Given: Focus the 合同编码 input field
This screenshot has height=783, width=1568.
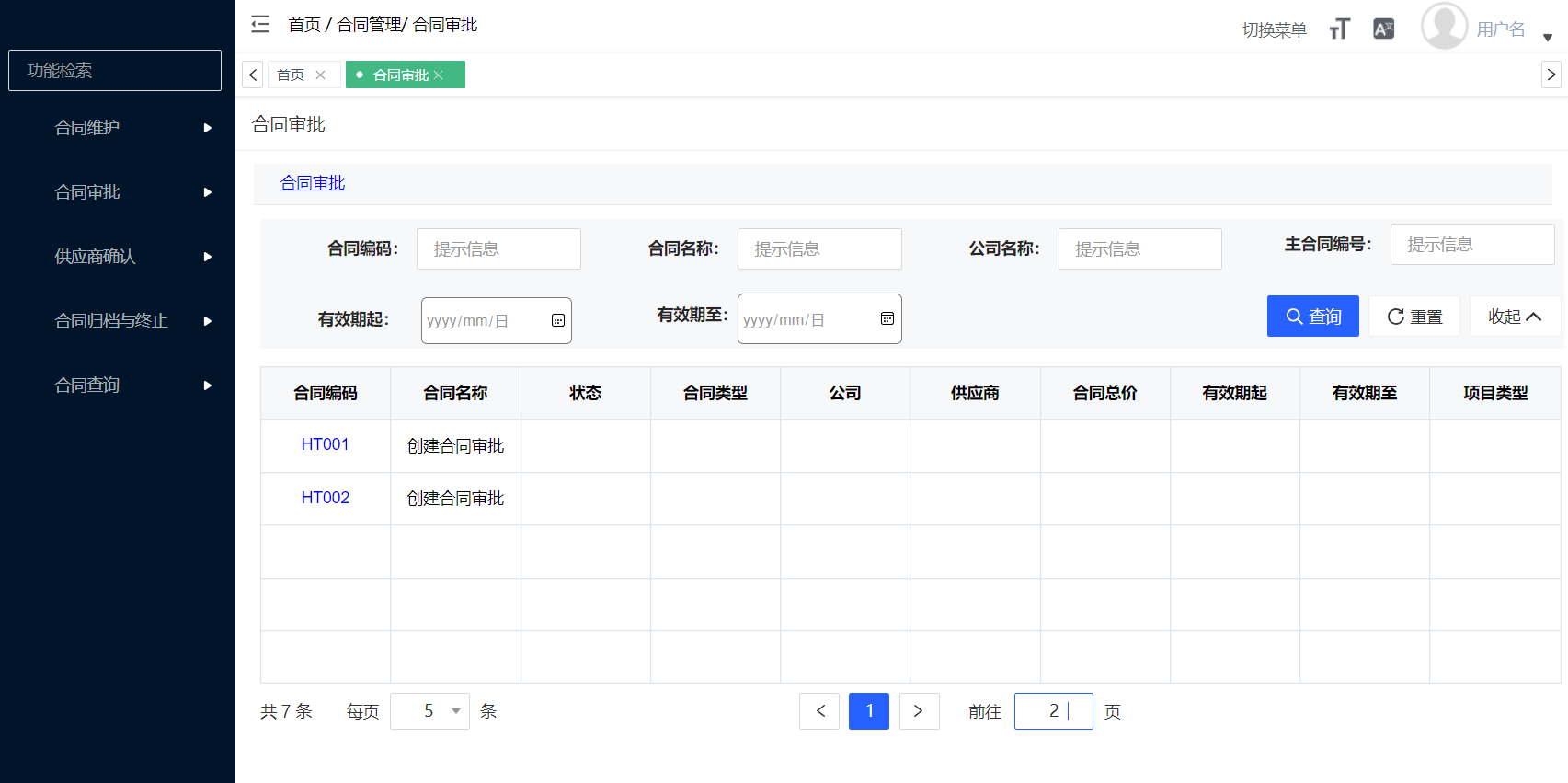Looking at the screenshot, I should 498,248.
